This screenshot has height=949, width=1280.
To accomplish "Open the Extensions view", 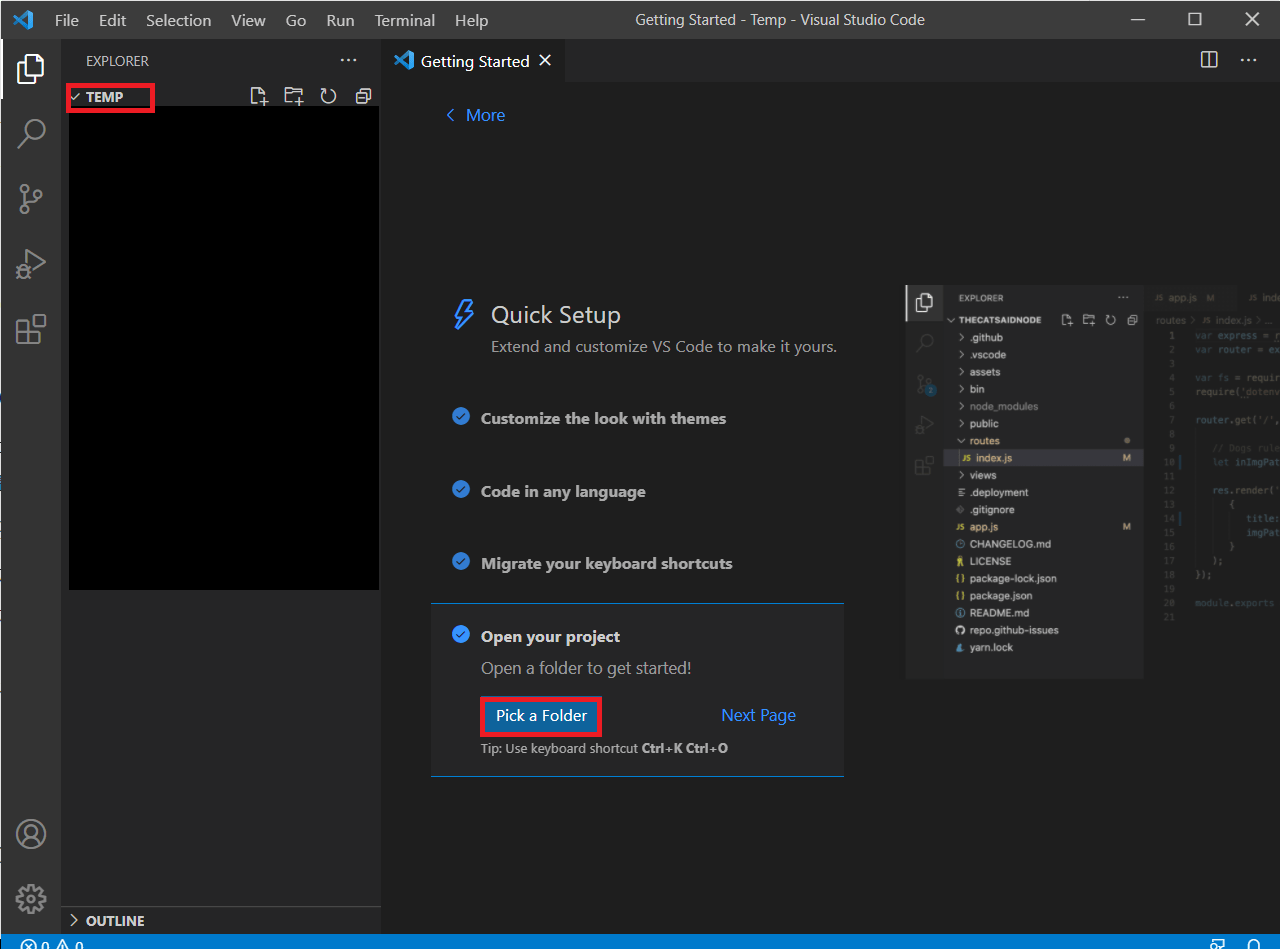I will 31,329.
